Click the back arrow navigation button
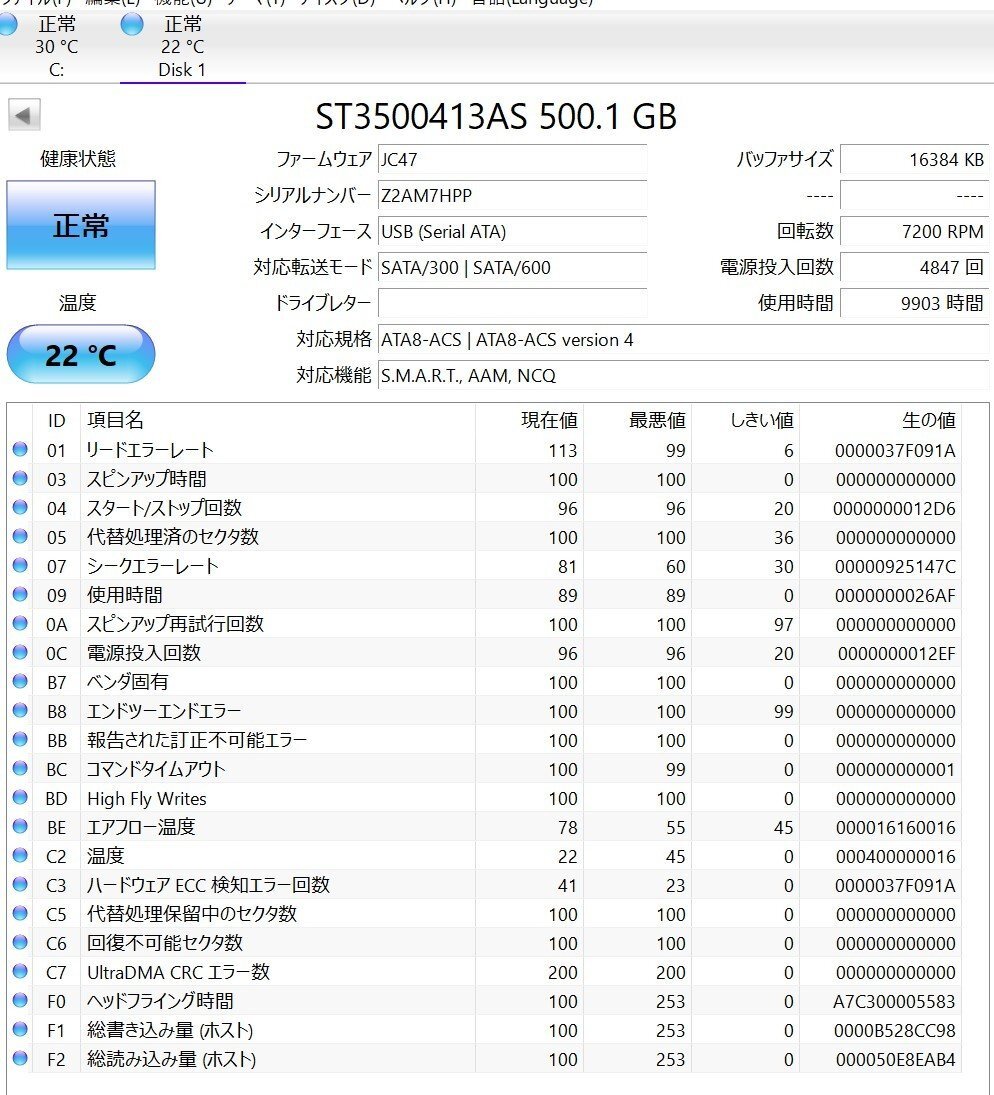Viewport: 994px width, 1095px height. pos(22,115)
